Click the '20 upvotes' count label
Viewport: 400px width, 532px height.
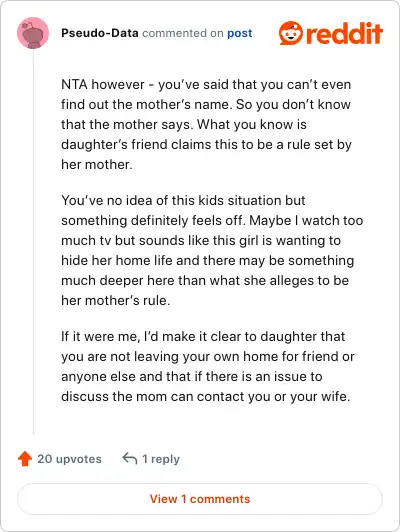coord(69,459)
